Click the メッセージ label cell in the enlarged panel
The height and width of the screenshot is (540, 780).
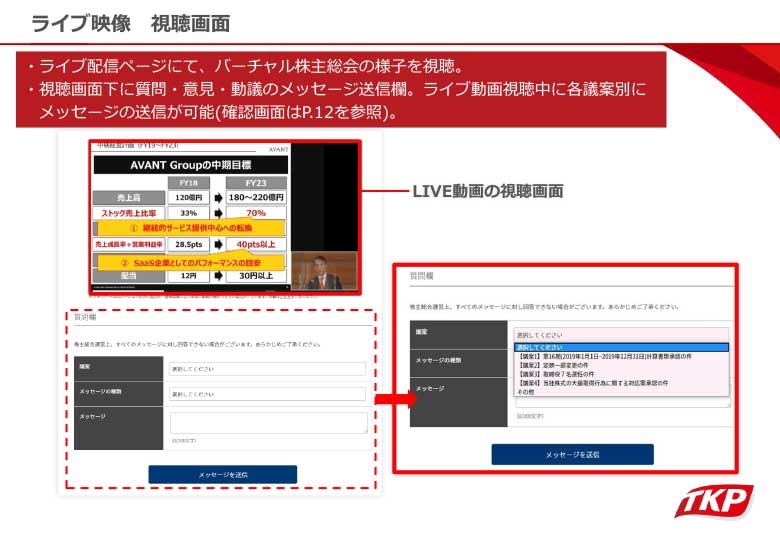coord(459,402)
